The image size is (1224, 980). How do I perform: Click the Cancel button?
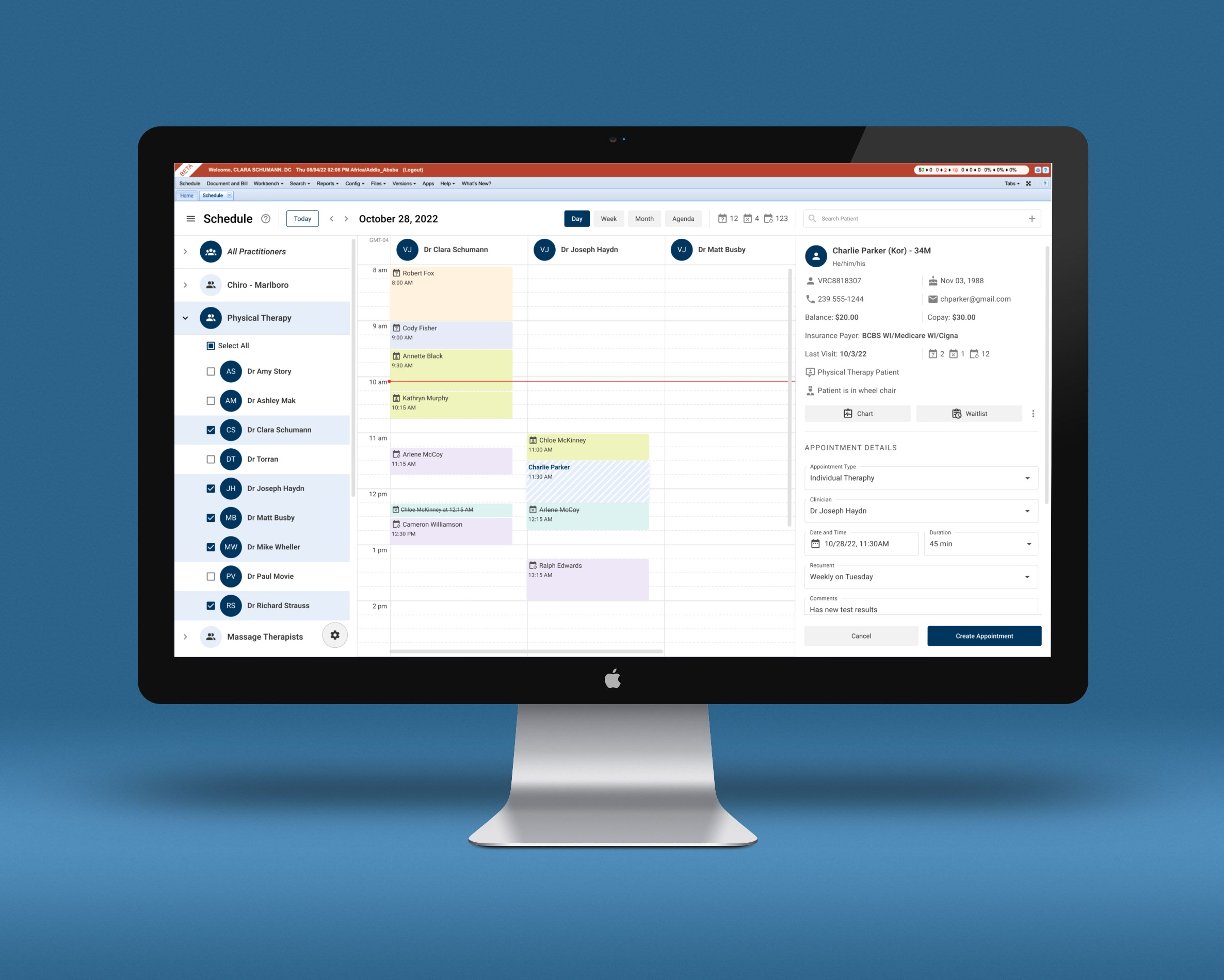tap(861, 635)
